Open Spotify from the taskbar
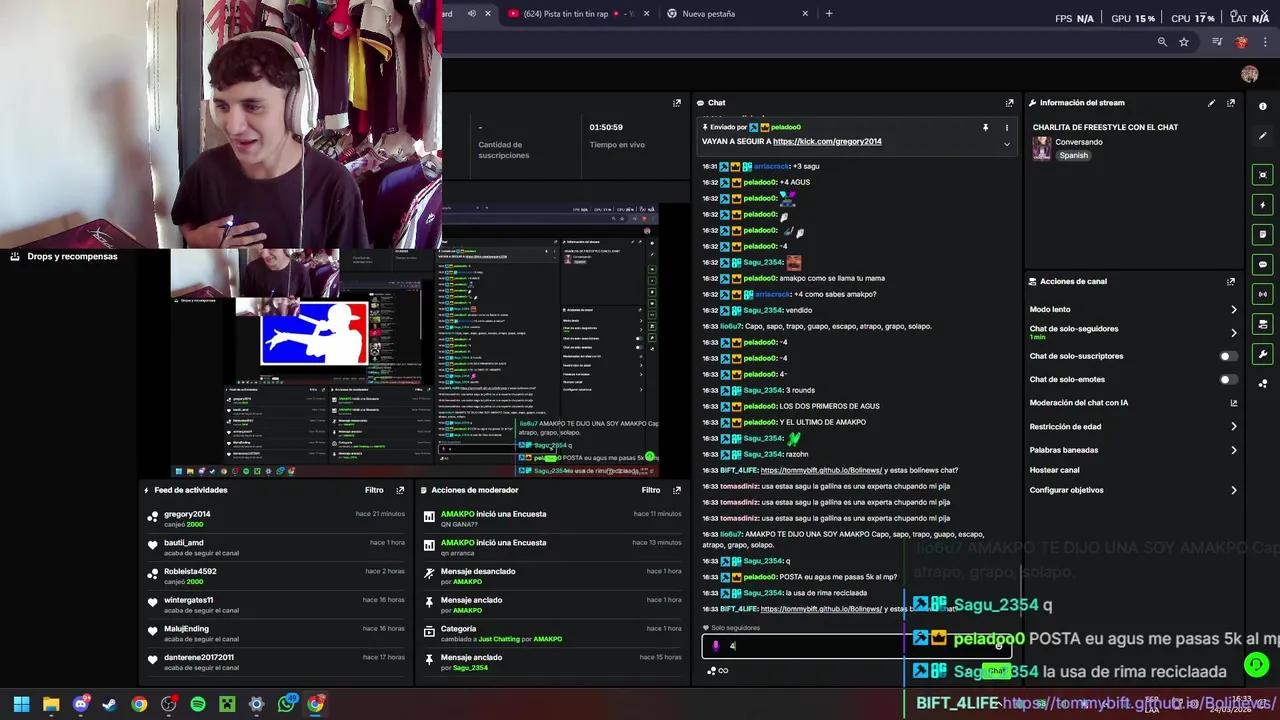Viewport: 1280px width, 720px height. [198, 704]
